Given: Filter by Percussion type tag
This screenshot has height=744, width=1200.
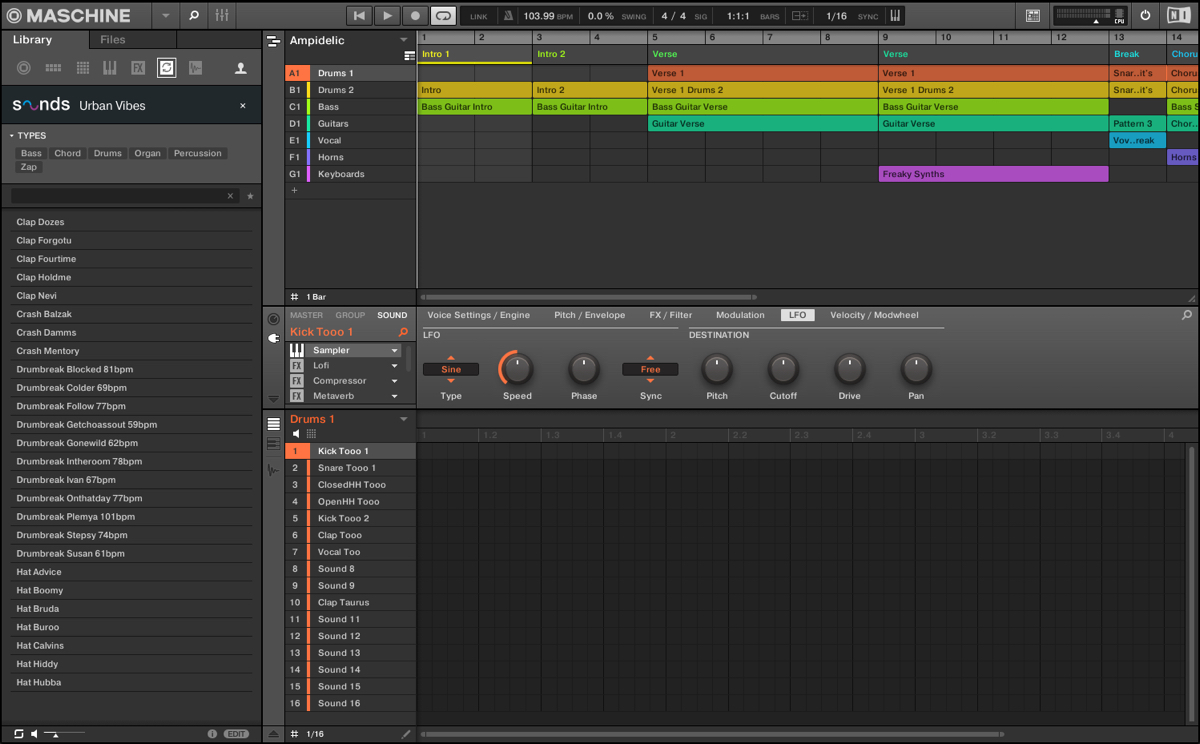Looking at the screenshot, I should (198, 153).
